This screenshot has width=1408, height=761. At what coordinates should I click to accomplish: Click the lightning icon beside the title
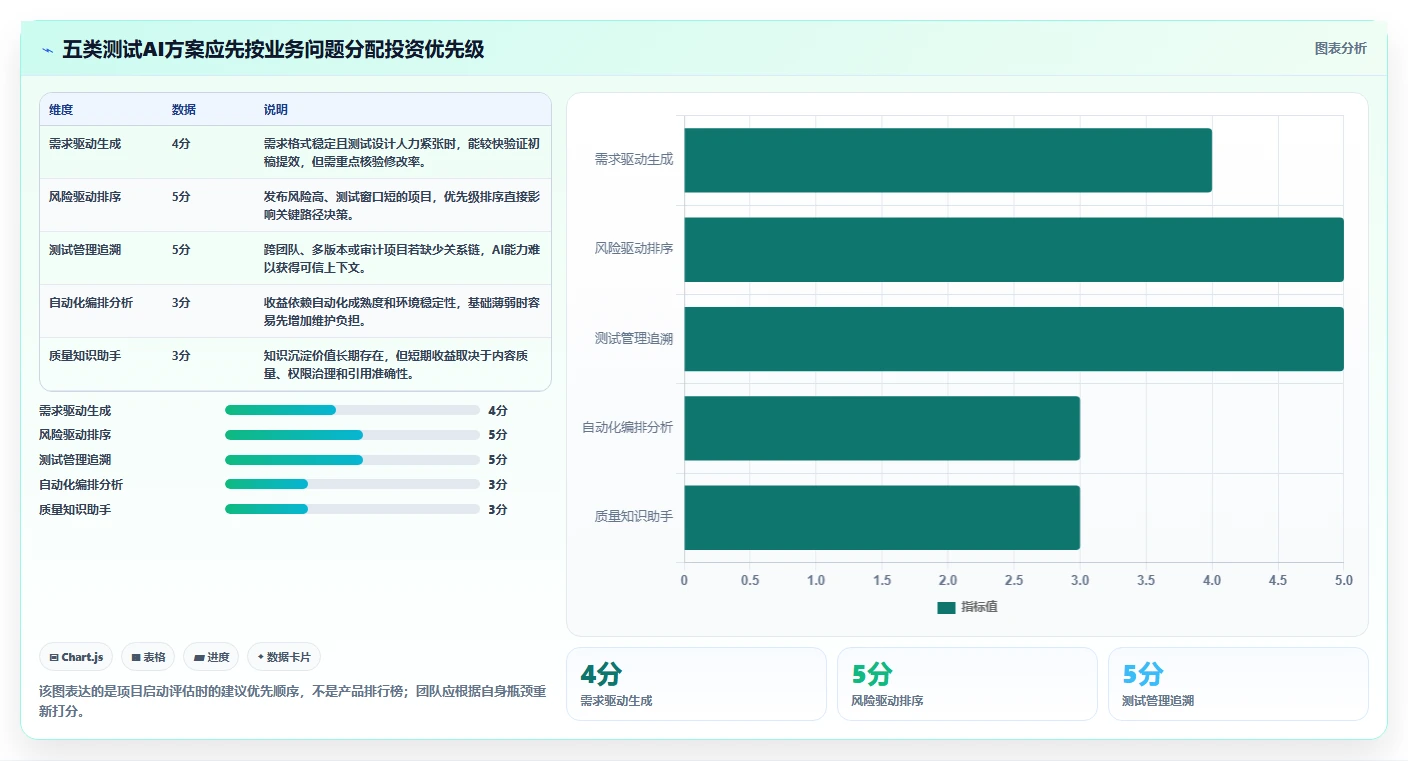click(48, 50)
